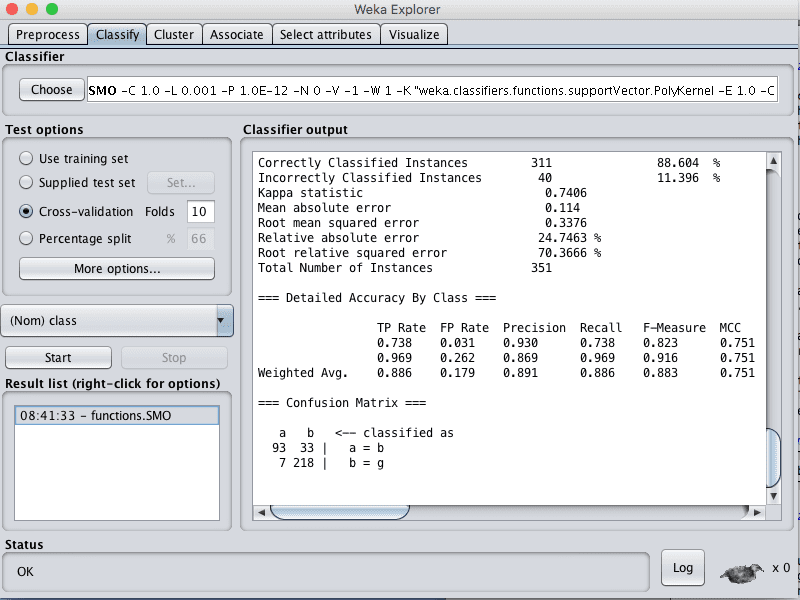800x600 pixels.
Task: Click the Total Number of Instances line
Action: click(405, 268)
